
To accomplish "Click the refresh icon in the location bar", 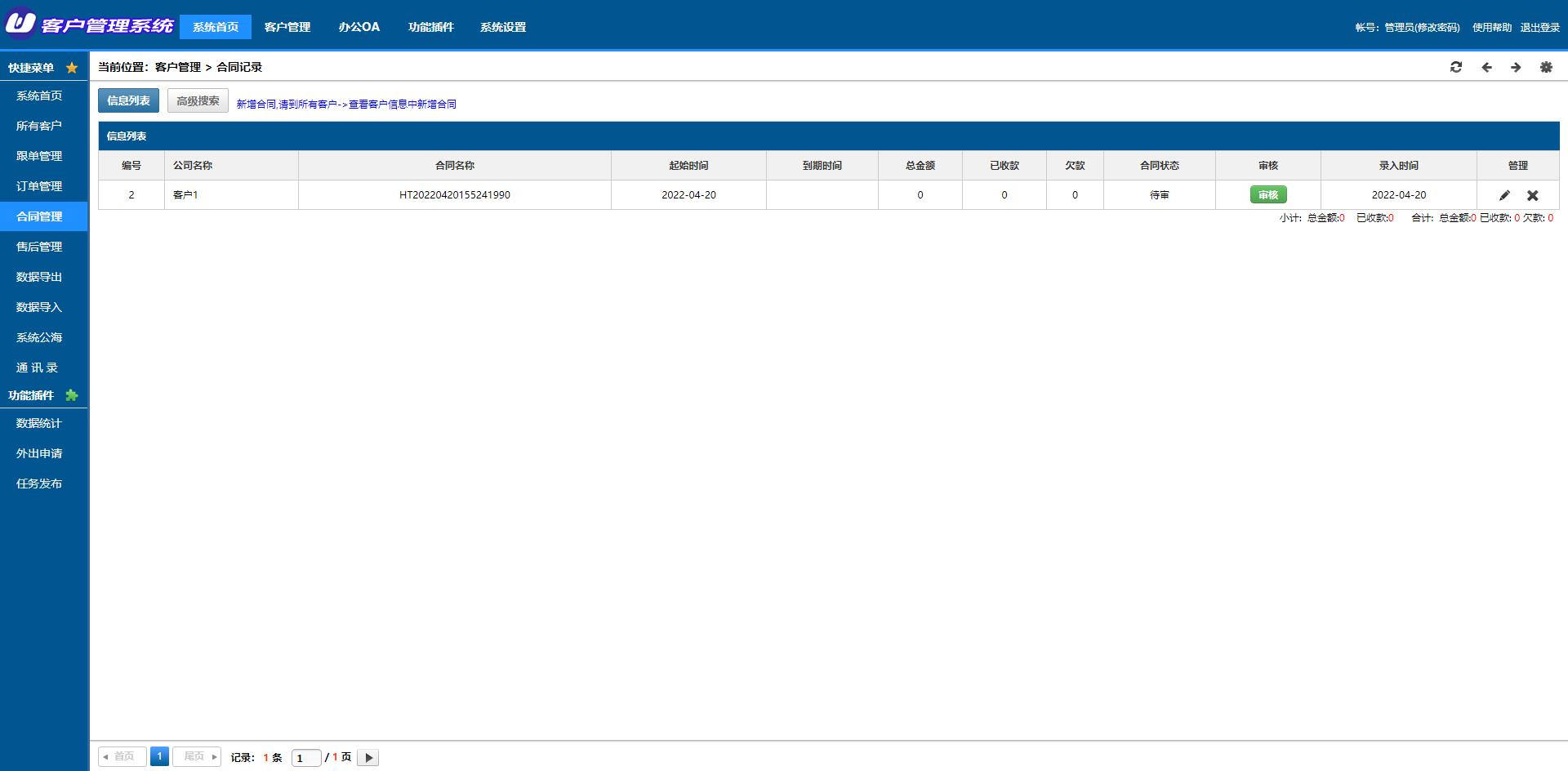I will [1455, 67].
